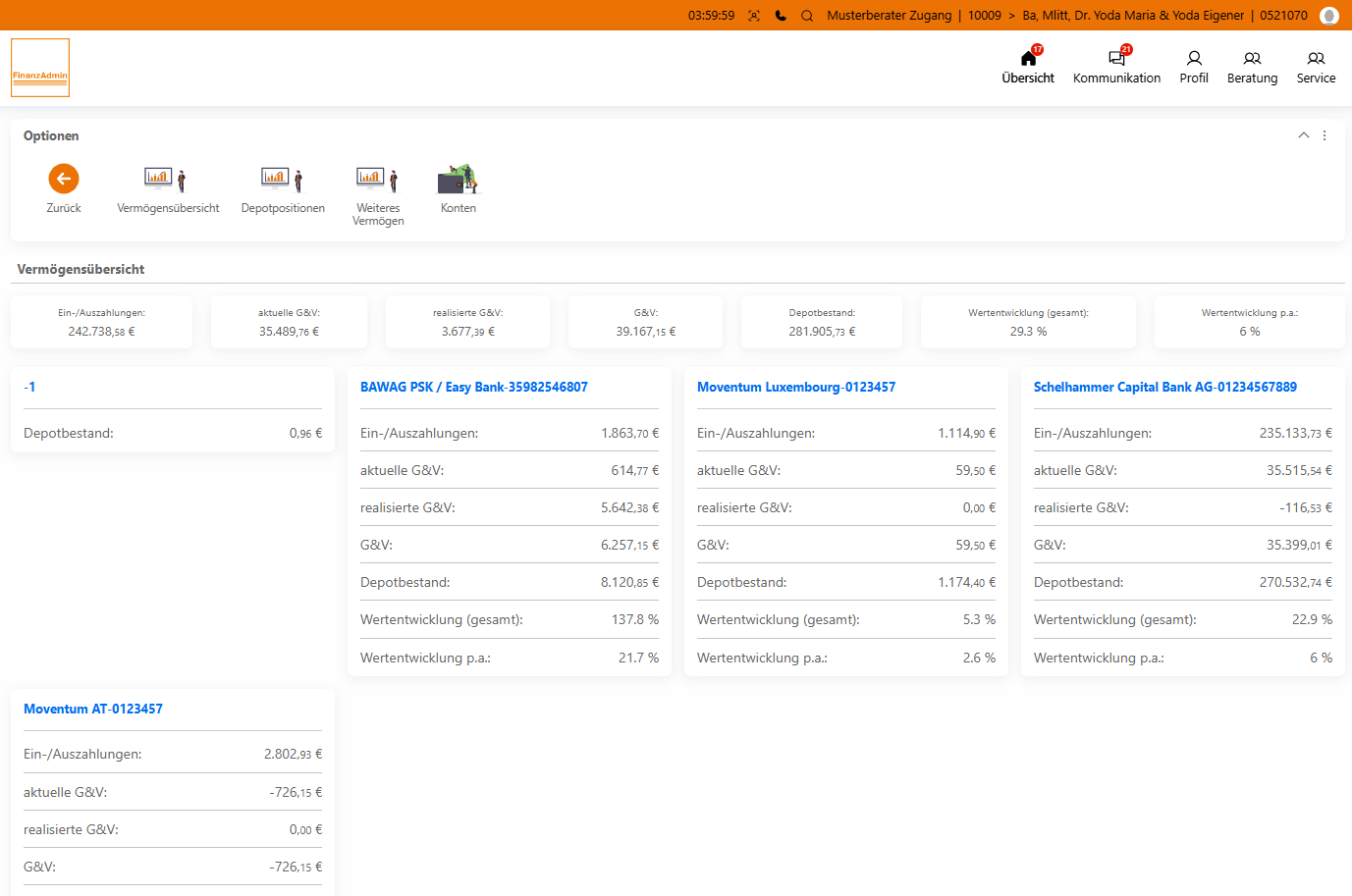Click the orange Zurück back arrow
This screenshot has width=1352, height=896.
coord(64,179)
